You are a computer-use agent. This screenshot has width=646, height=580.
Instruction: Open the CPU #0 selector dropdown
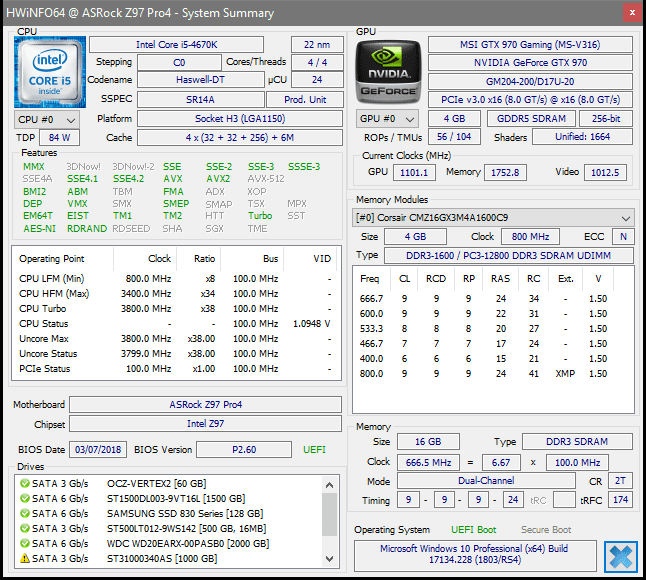[46, 119]
